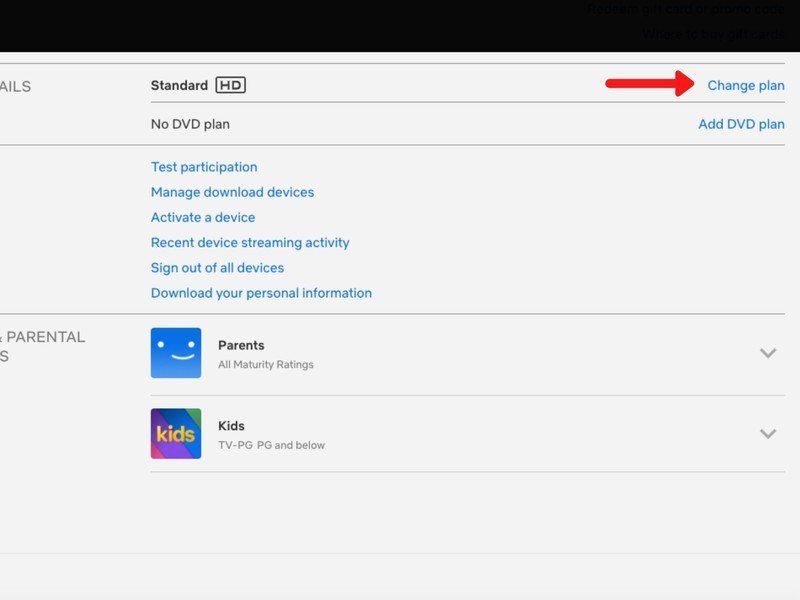Download your personal information

[260, 293]
